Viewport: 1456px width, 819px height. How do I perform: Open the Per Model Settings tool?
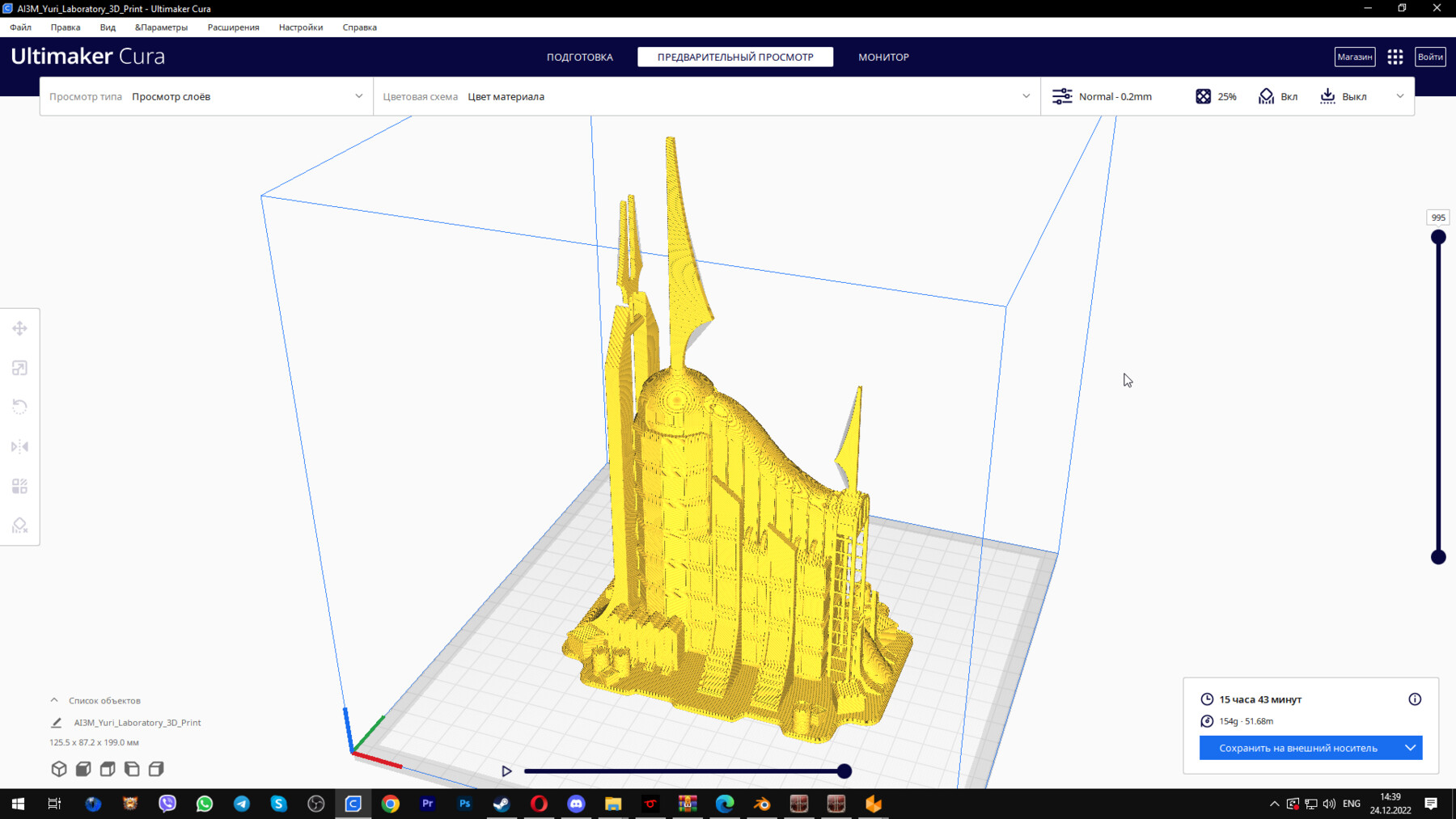(x=19, y=486)
